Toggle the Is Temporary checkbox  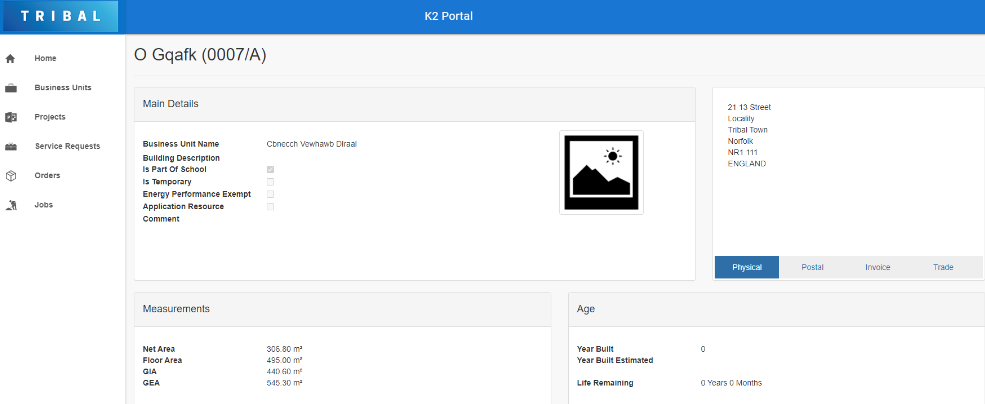point(270,182)
